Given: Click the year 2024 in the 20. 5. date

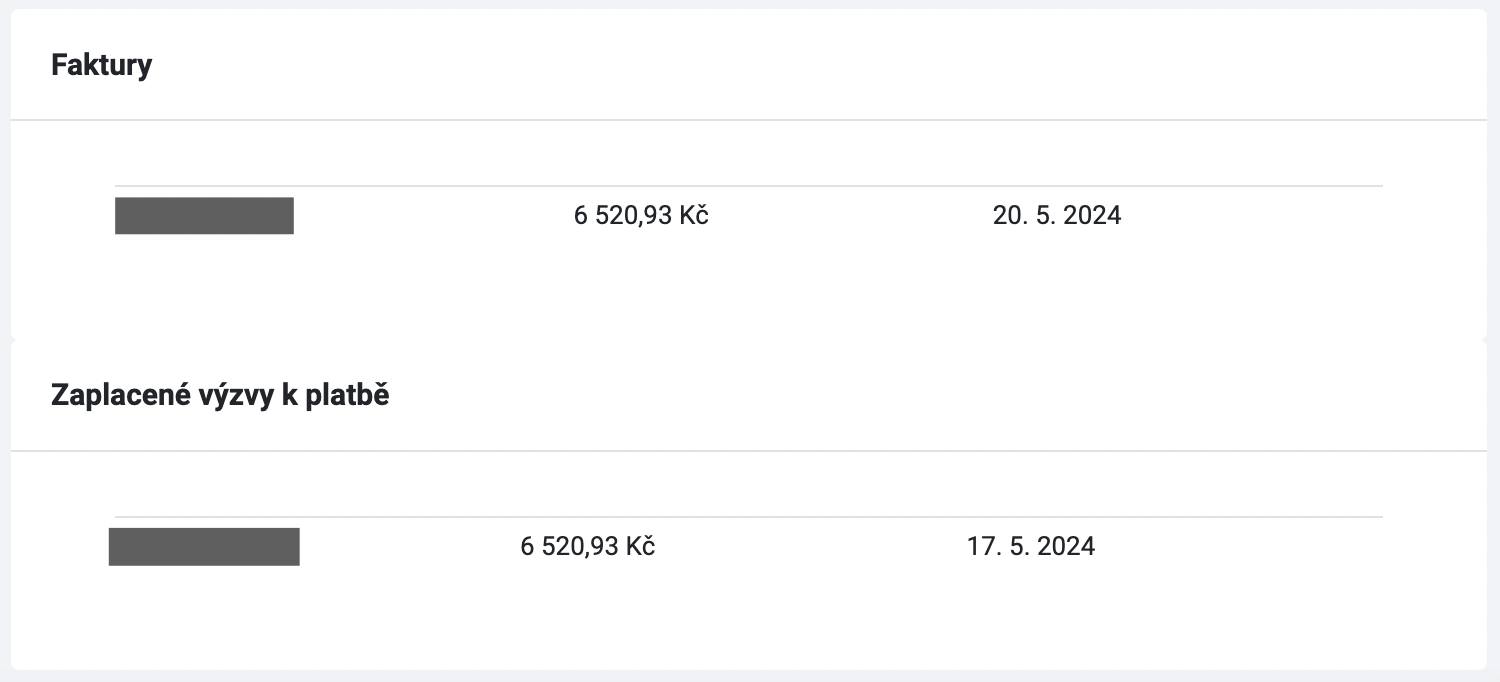Looking at the screenshot, I should pyautogui.click(x=1092, y=216).
